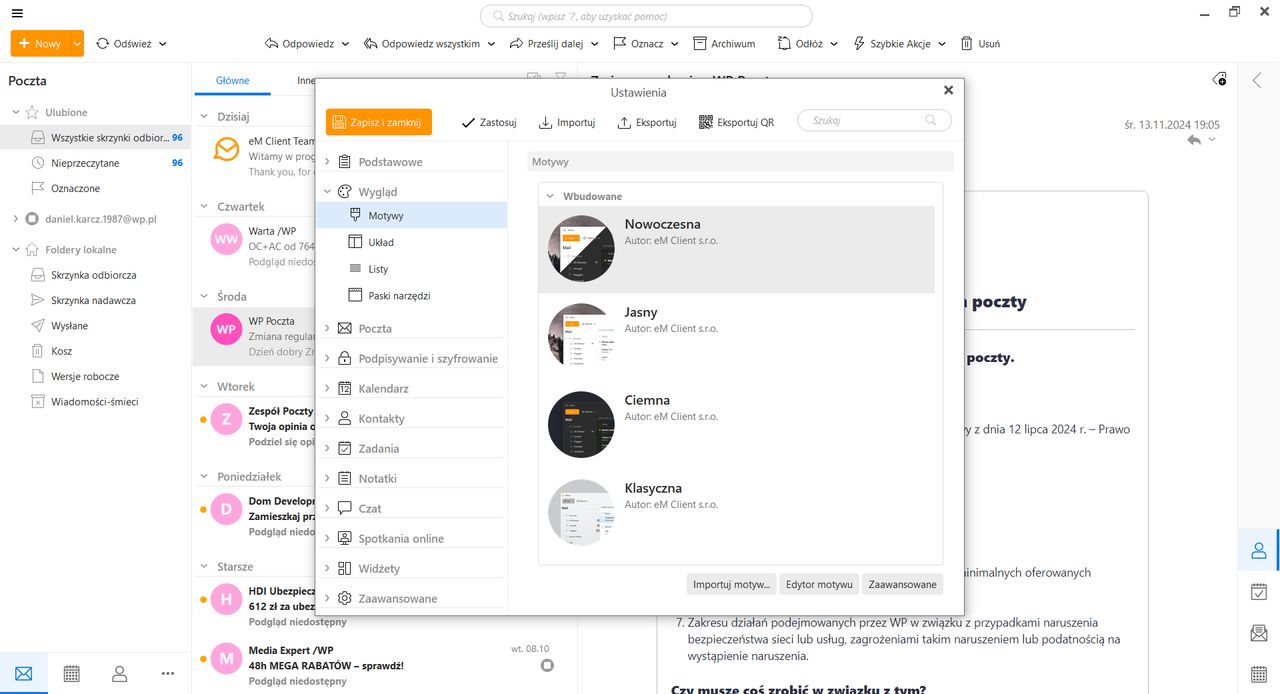
Task: Open Wszystkie skrzynki odbiorcze folder
Action: 97,137
